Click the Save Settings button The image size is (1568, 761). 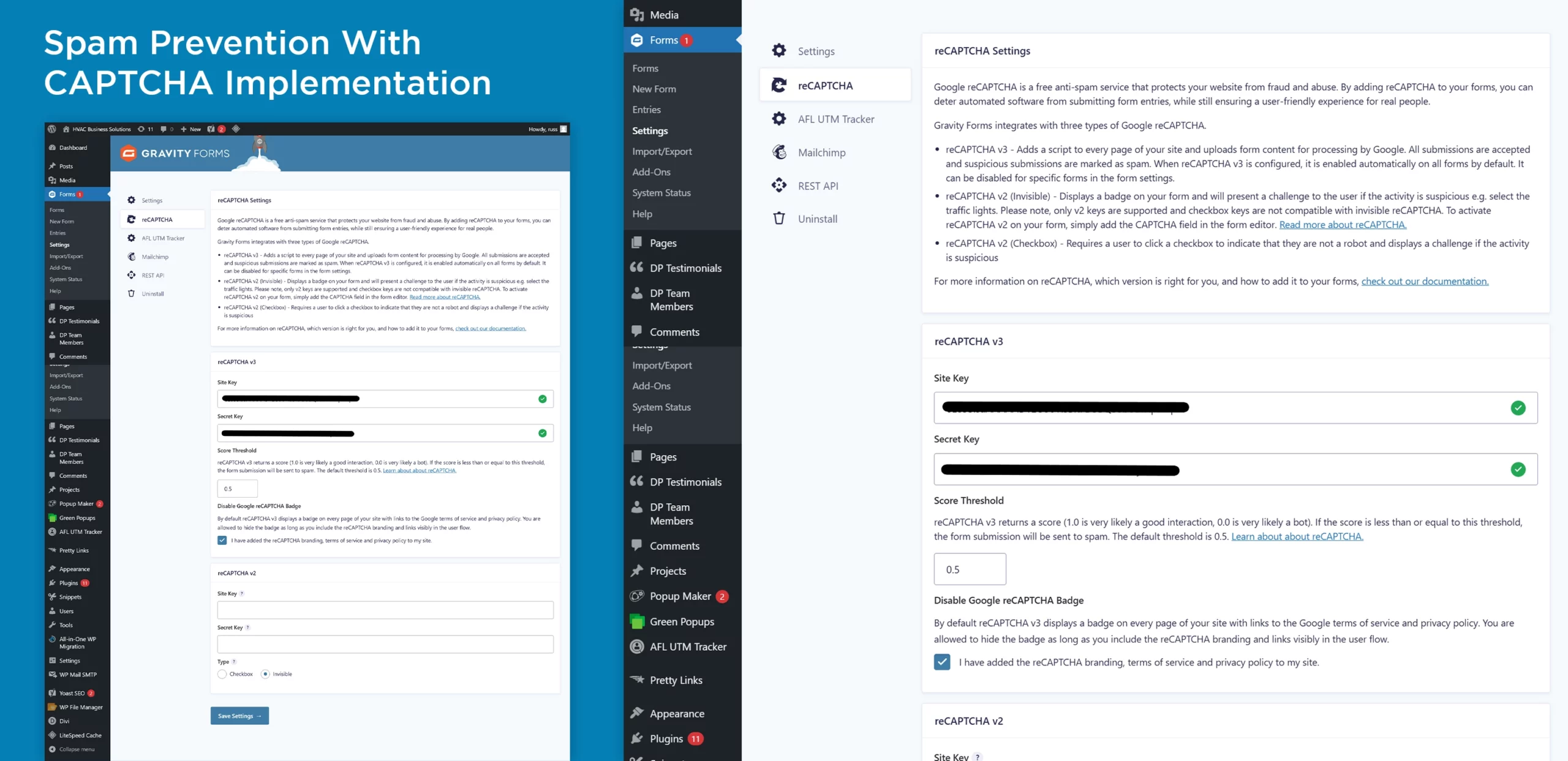[239, 716]
